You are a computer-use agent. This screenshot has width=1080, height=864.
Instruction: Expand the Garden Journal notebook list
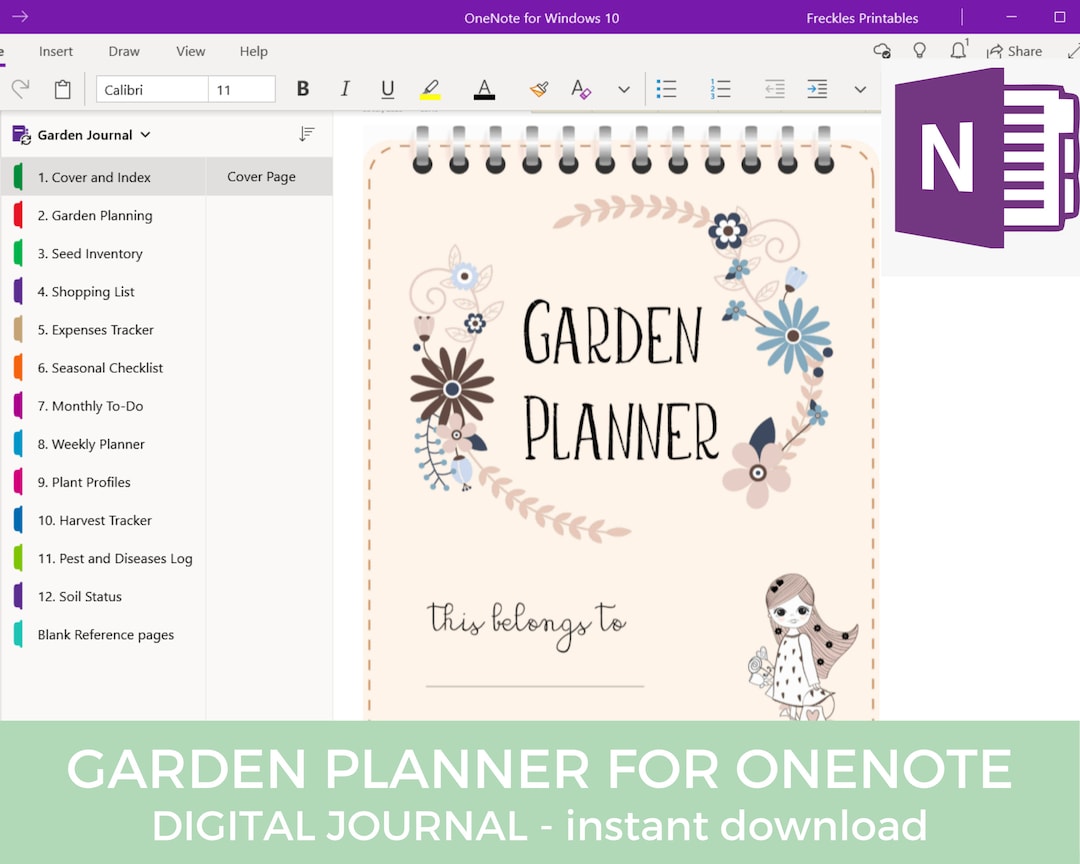click(x=146, y=134)
